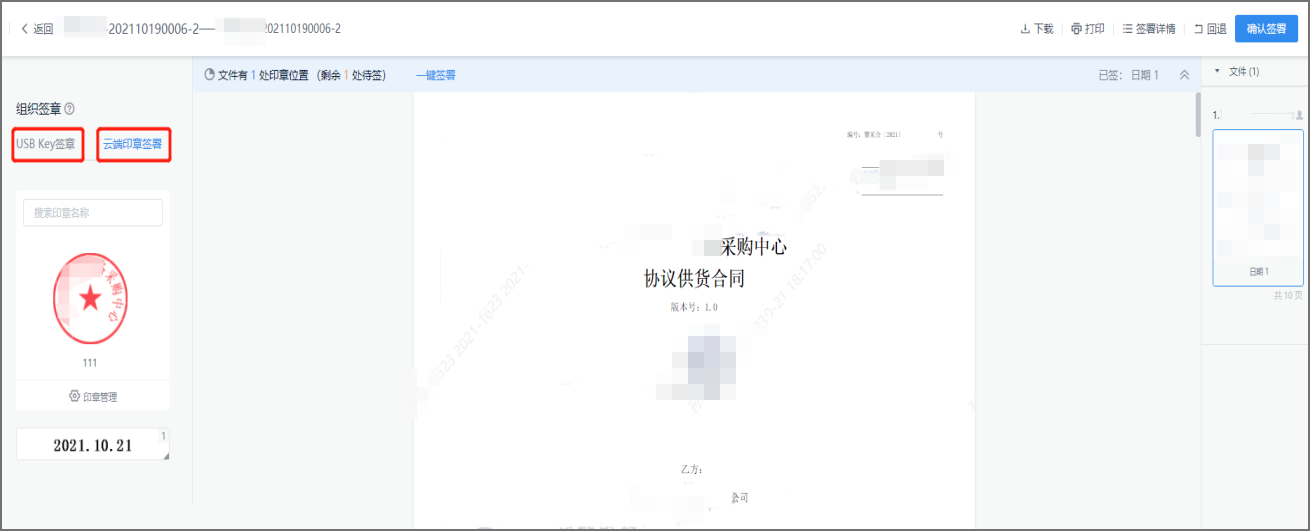
Task: Reject the contract using 回退
Action: coord(1210,29)
